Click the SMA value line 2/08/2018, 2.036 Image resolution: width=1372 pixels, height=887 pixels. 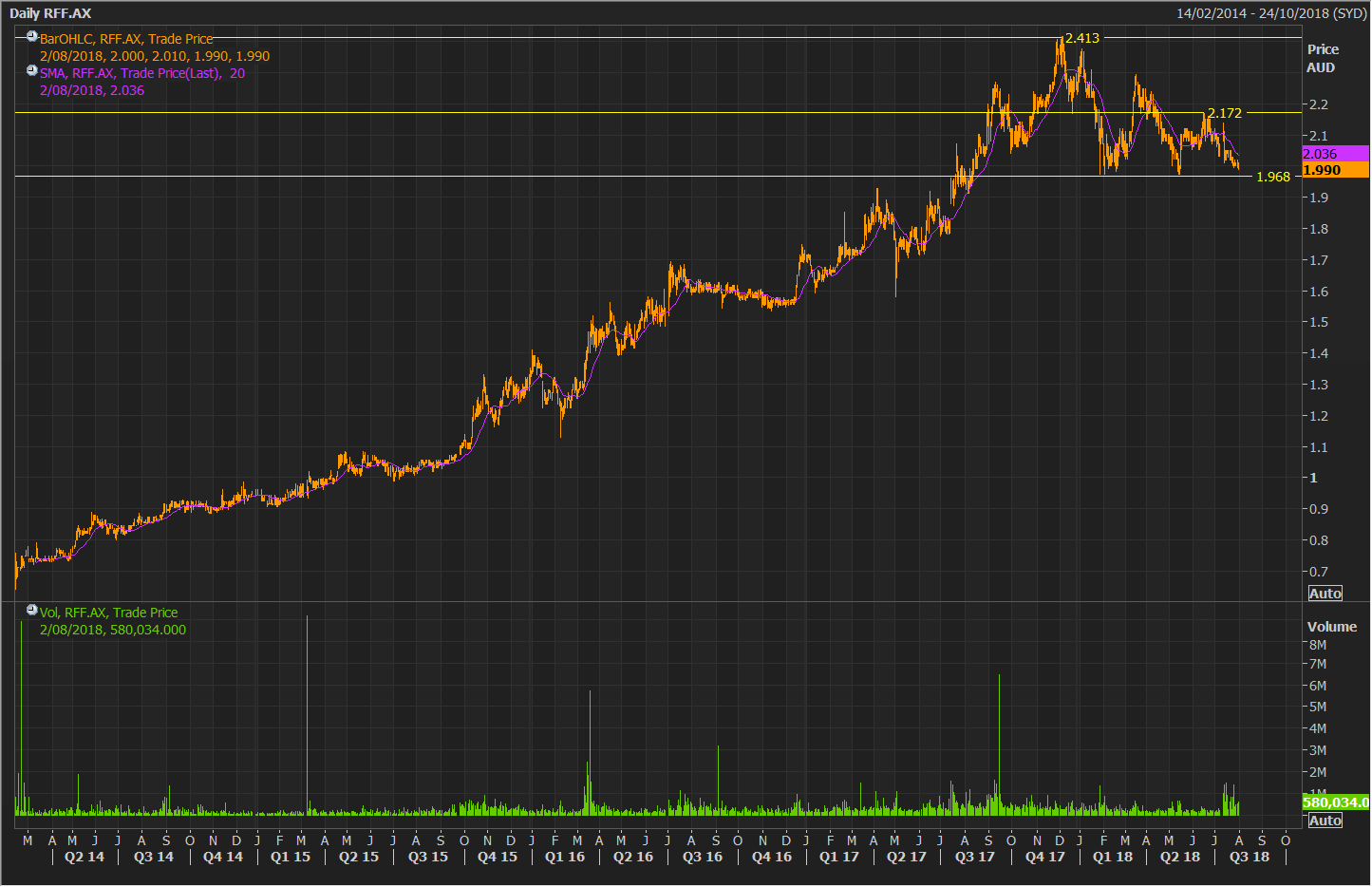point(92,90)
